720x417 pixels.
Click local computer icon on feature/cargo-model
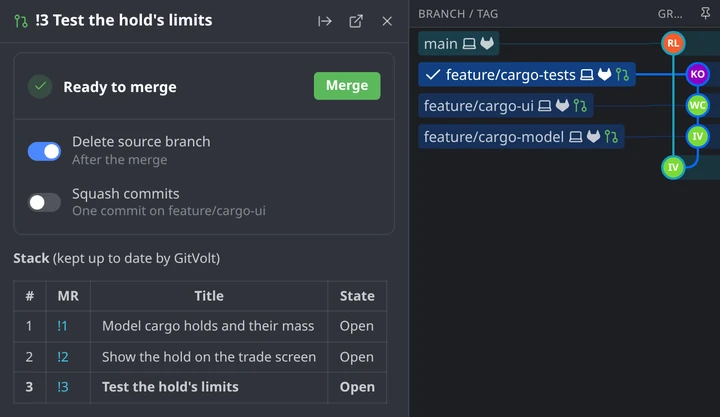point(575,137)
